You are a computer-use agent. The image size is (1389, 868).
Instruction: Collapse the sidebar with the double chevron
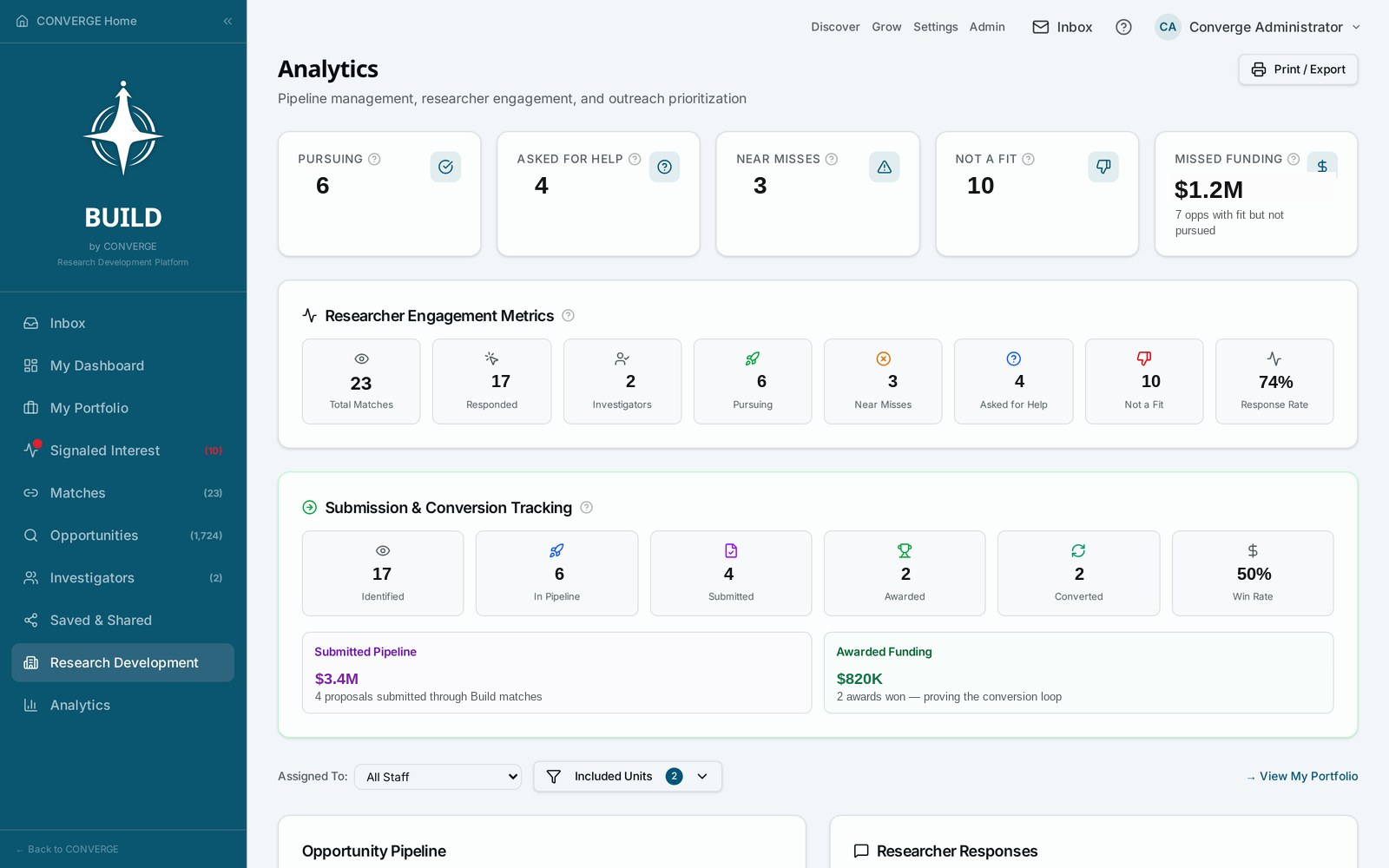227,21
